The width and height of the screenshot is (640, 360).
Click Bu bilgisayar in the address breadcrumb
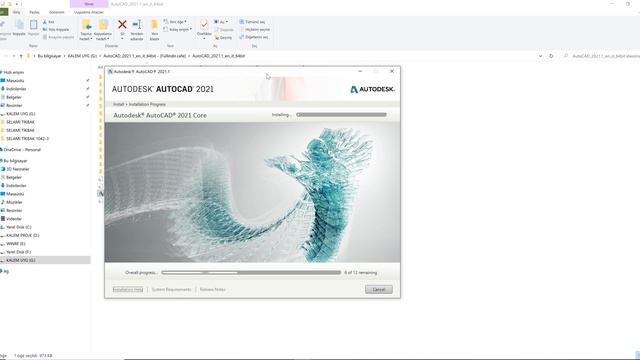[x=49, y=56]
